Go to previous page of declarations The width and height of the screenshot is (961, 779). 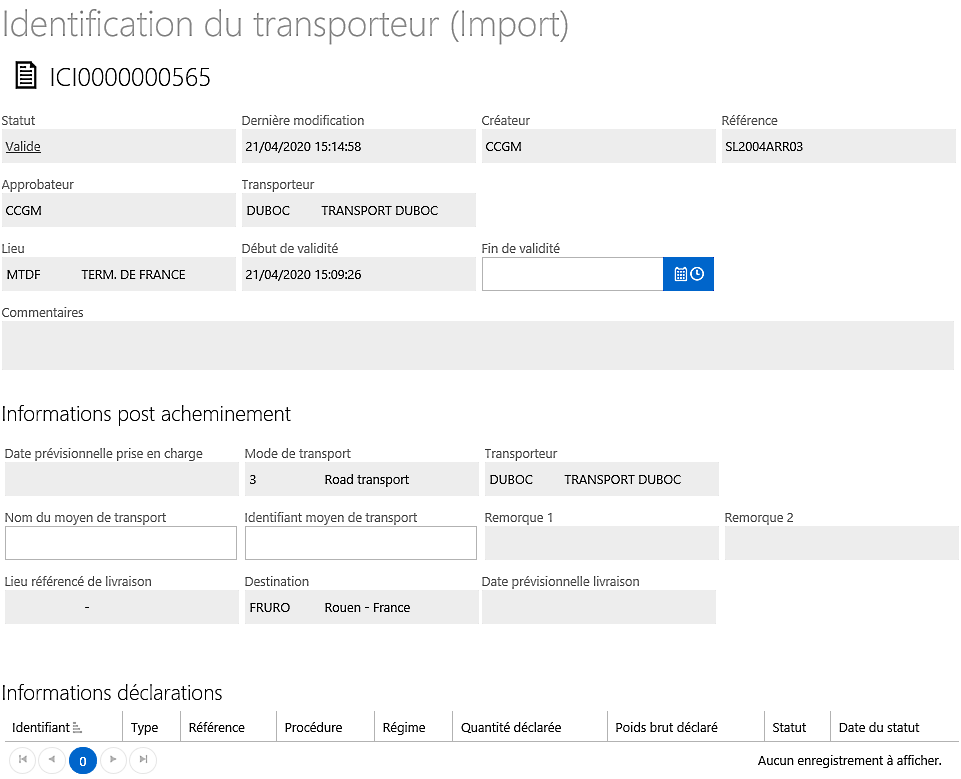(52, 760)
